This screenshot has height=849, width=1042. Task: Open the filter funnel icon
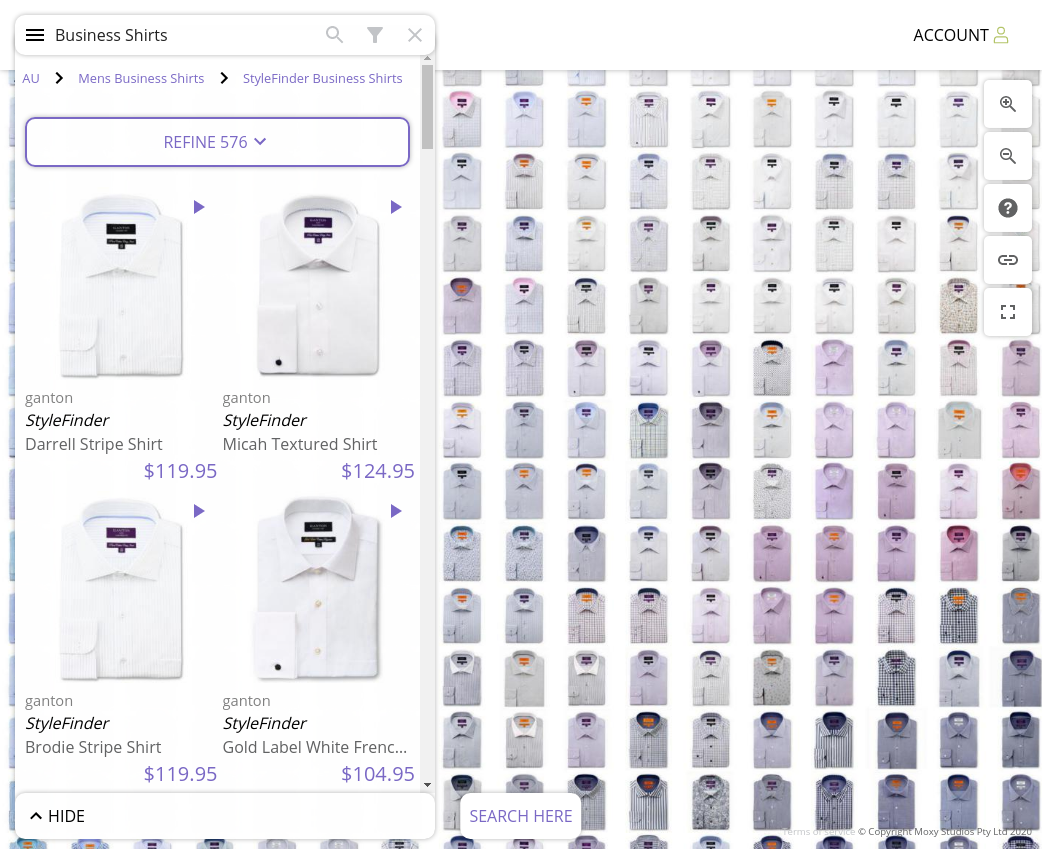click(x=375, y=35)
